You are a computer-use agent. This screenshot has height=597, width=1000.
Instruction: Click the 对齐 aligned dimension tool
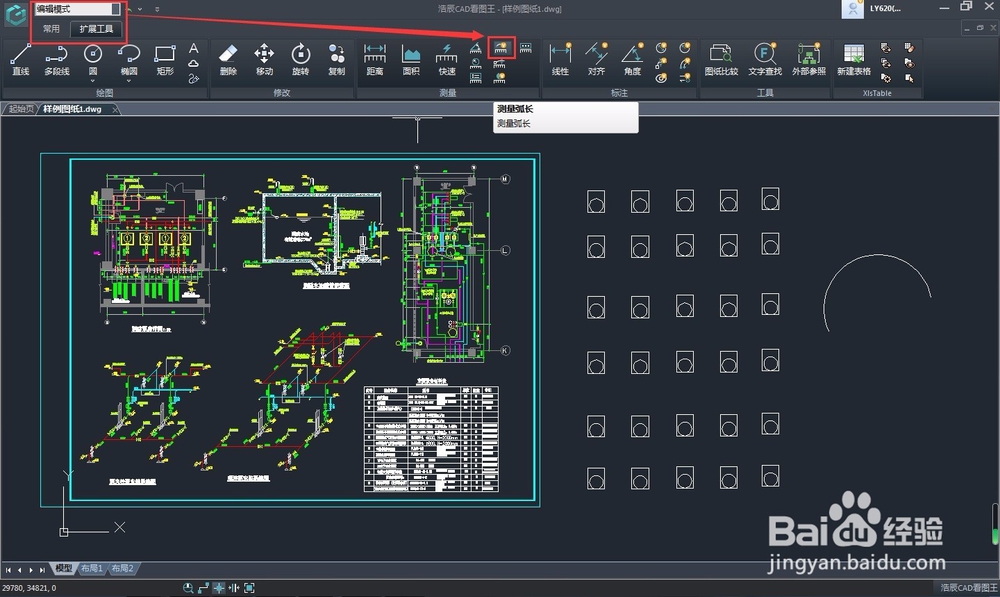coord(596,60)
